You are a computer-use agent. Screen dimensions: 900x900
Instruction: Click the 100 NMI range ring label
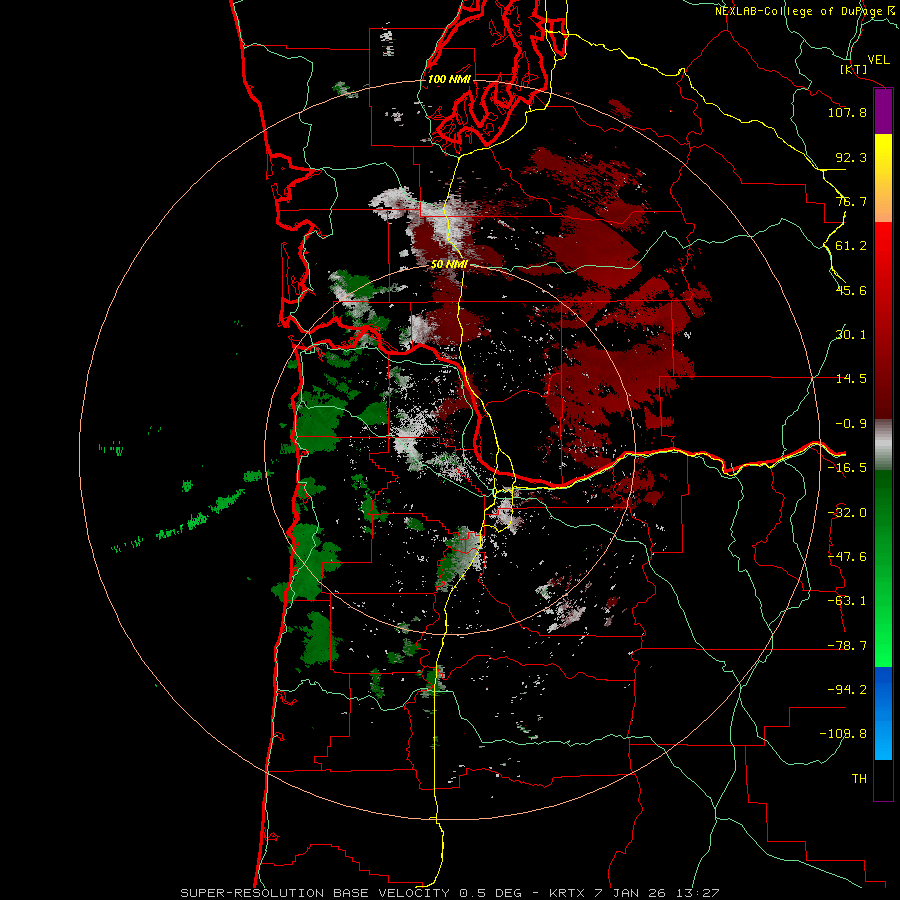(x=449, y=79)
